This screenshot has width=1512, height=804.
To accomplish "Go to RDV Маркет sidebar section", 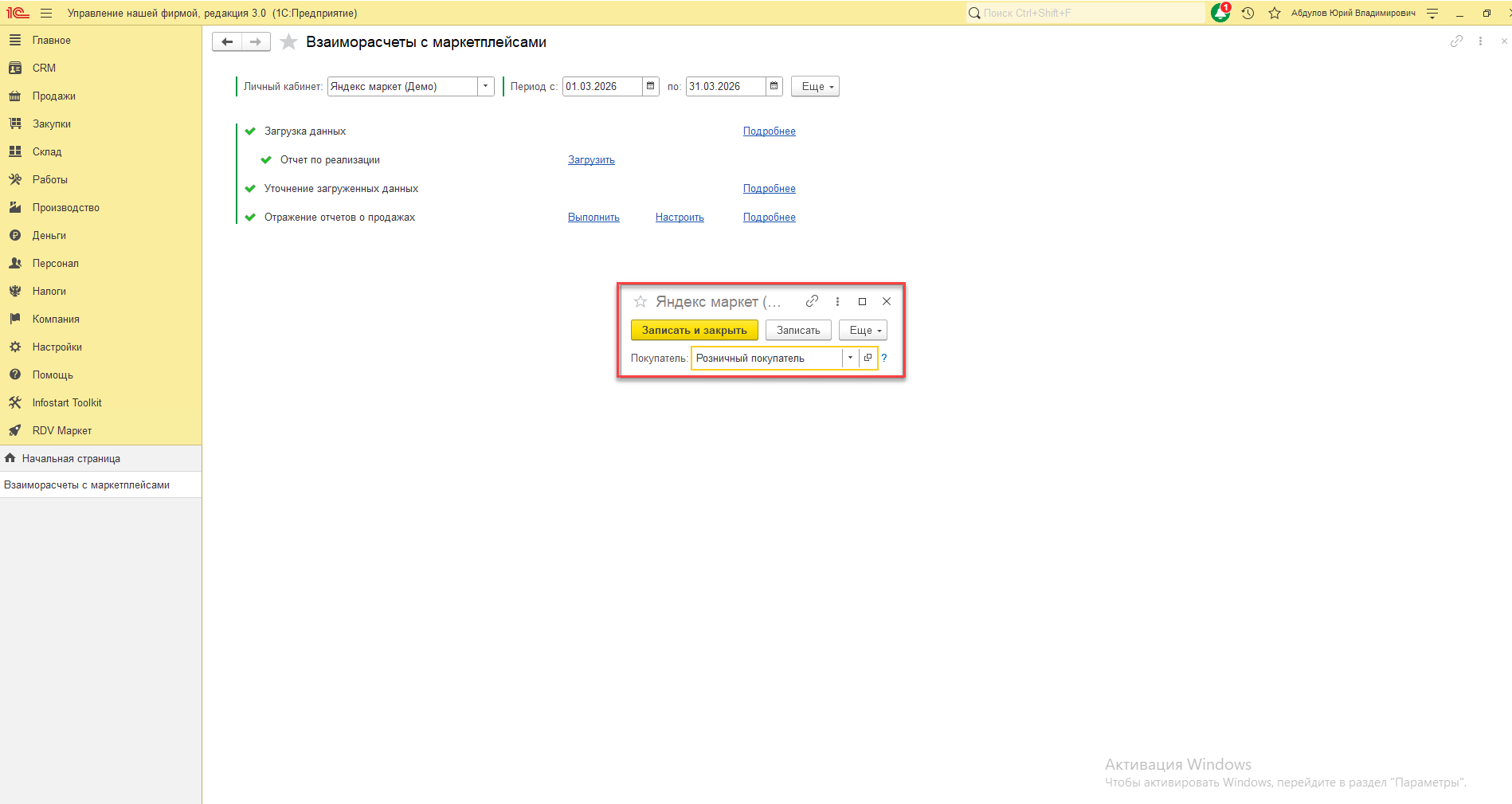I will [x=61, y=430].
